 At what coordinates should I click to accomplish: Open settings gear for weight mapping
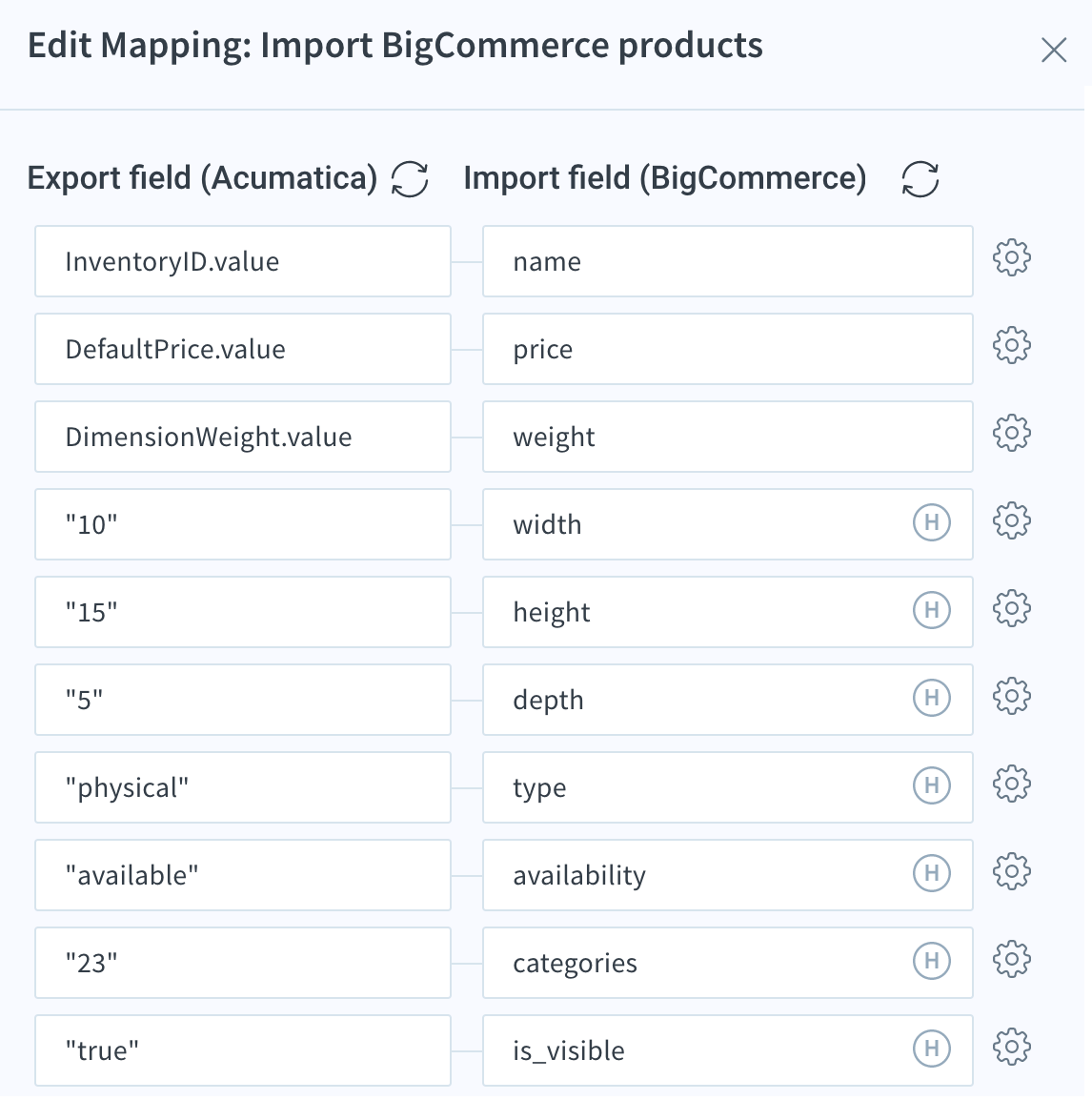coord(1011,433)
